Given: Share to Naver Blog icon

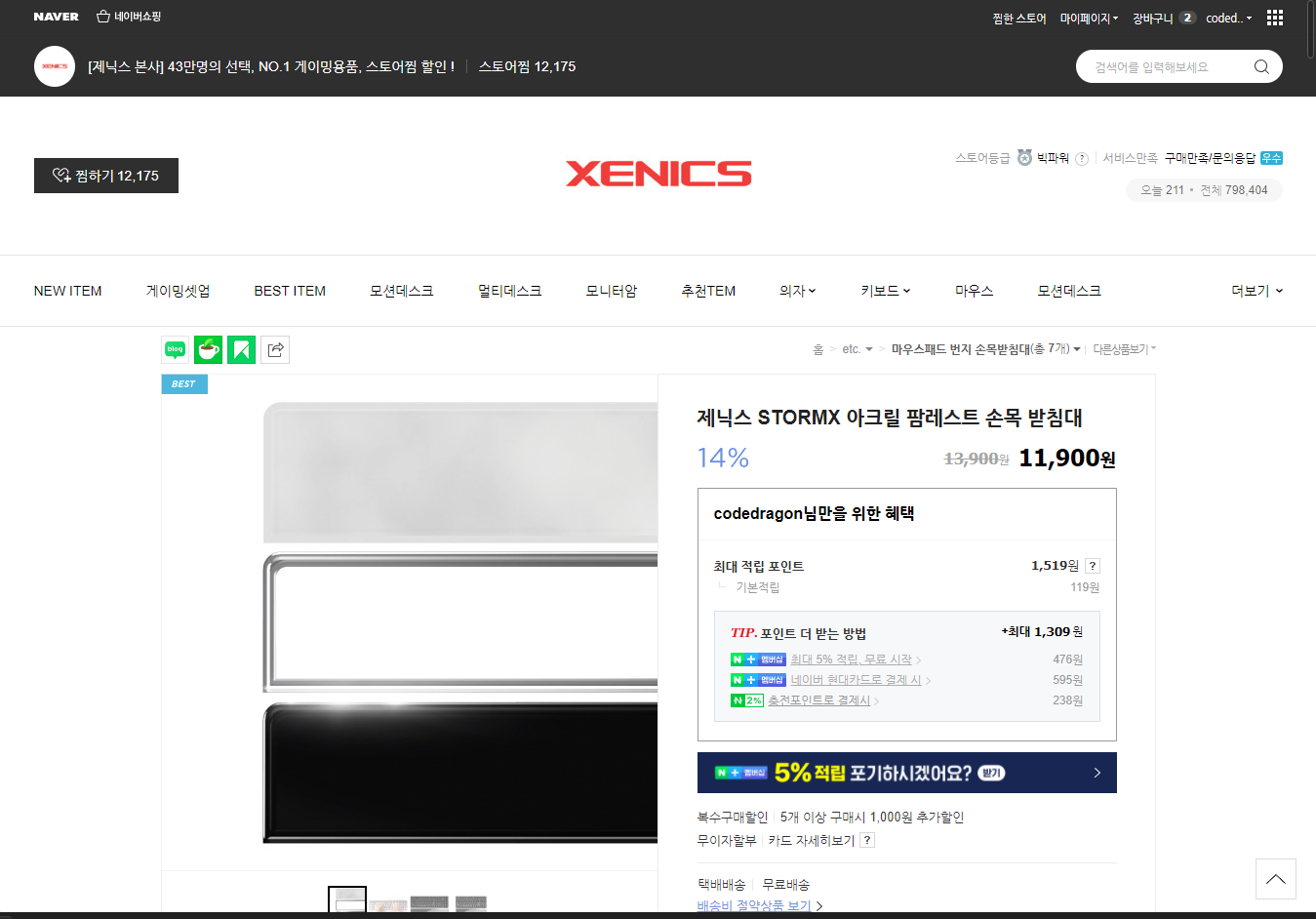Looking at the screenshot, I should [176, 349].
